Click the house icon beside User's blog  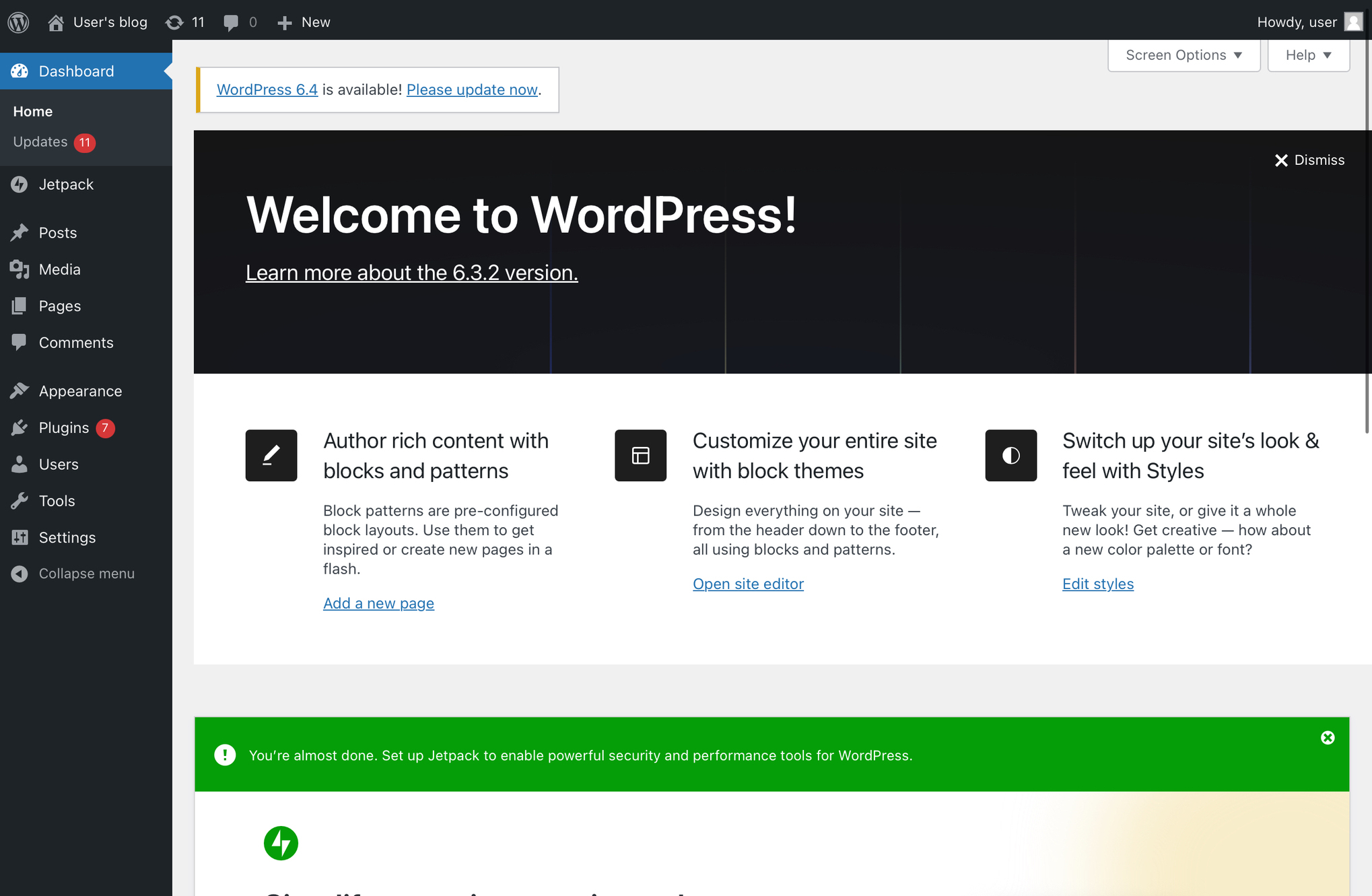tap(56, 22)
